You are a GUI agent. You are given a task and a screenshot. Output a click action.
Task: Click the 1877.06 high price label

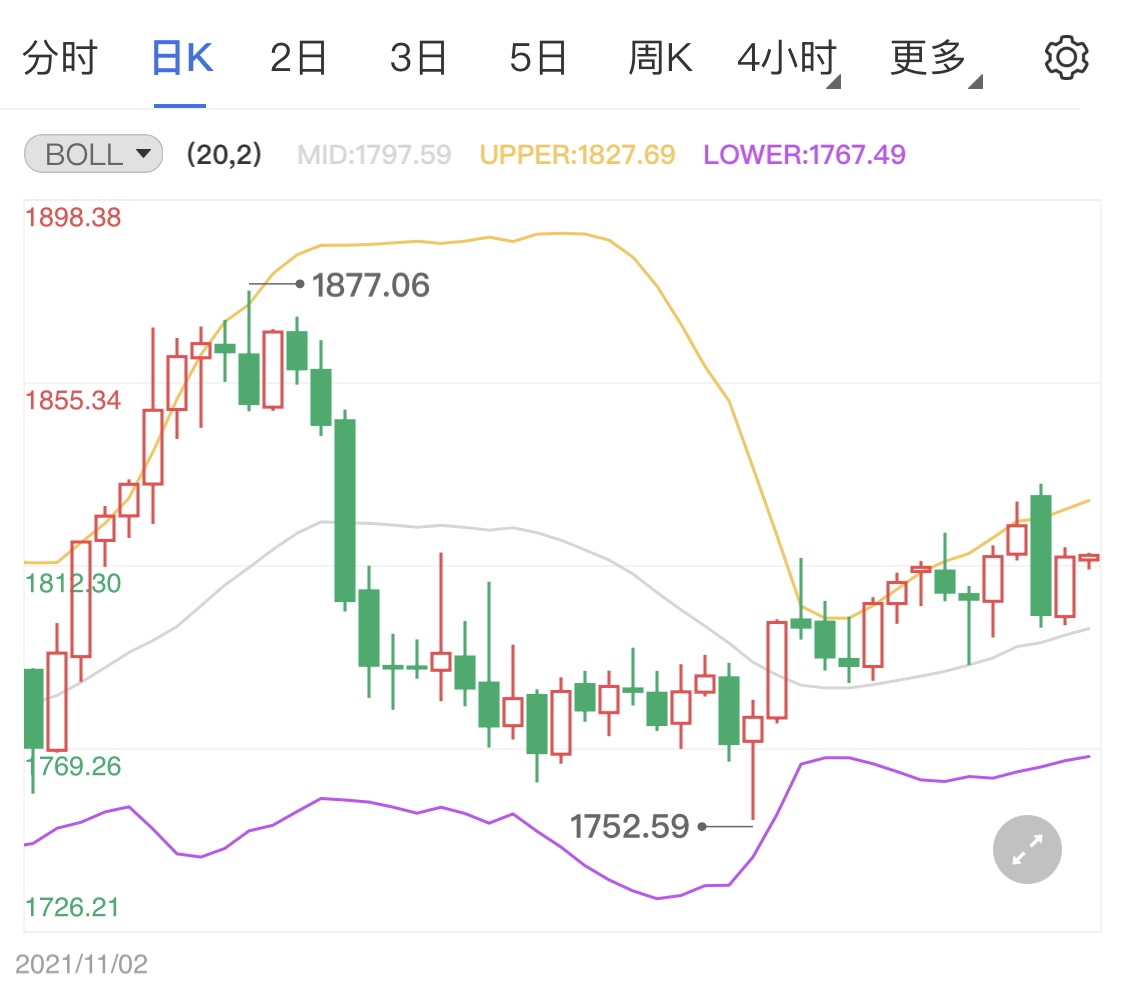(371, 285)
